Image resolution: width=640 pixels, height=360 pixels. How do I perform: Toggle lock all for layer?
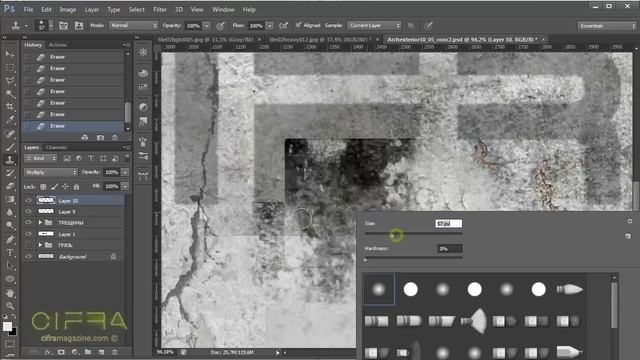tap(76, 187)
